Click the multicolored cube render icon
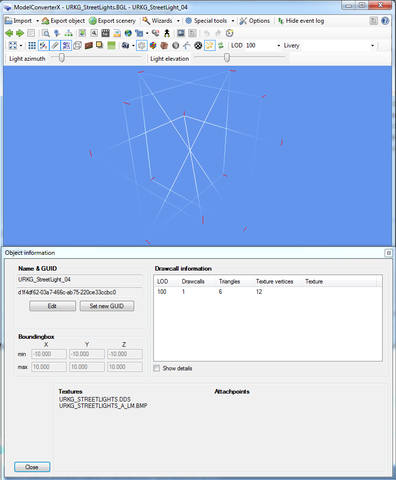This screenshot has width=396, height=480. click(153, 45)
